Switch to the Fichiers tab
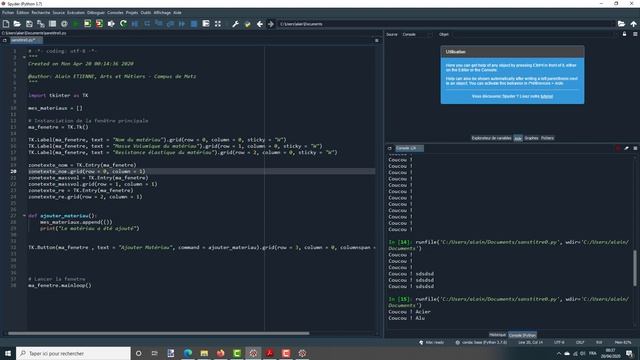This screenshot has height=360, width=640. point(547,138)
